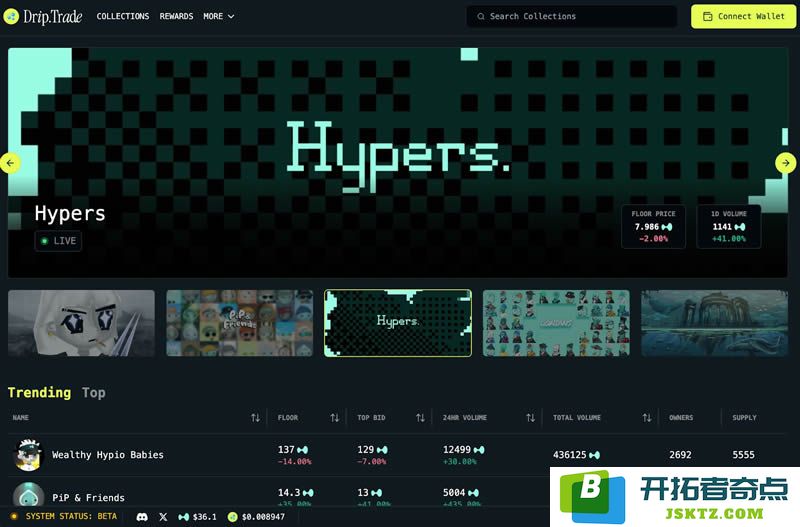Open Wealthy Hypio Babies avatar
800x527 pixels.
29,455
